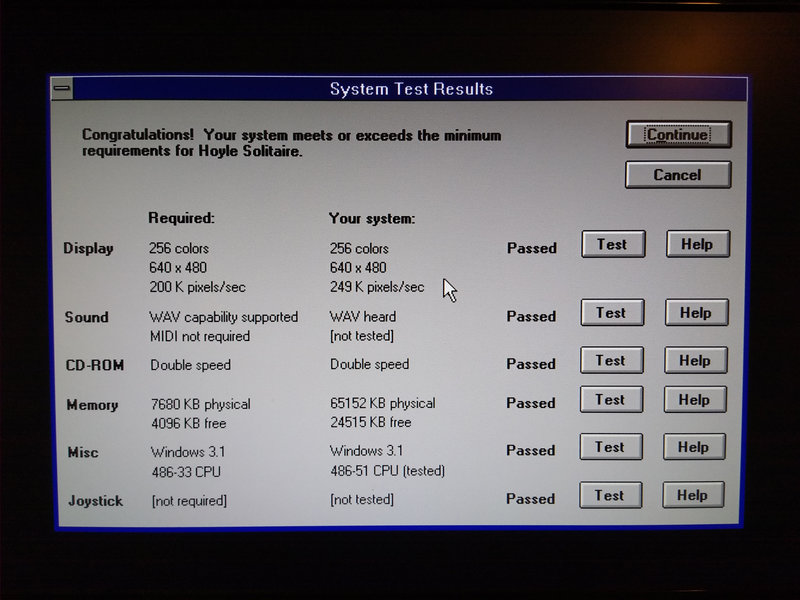Click Test beside CD-ROM

pyautogui.click(x=611, y=361)
